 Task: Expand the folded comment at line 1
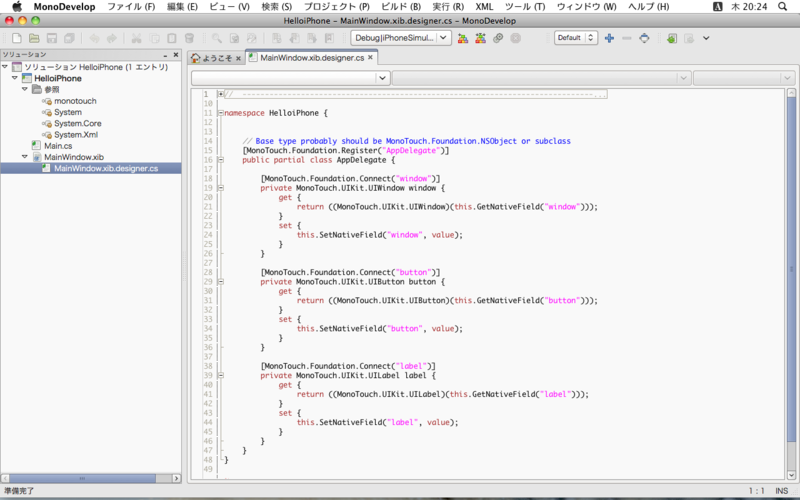[x=220, y=94]
